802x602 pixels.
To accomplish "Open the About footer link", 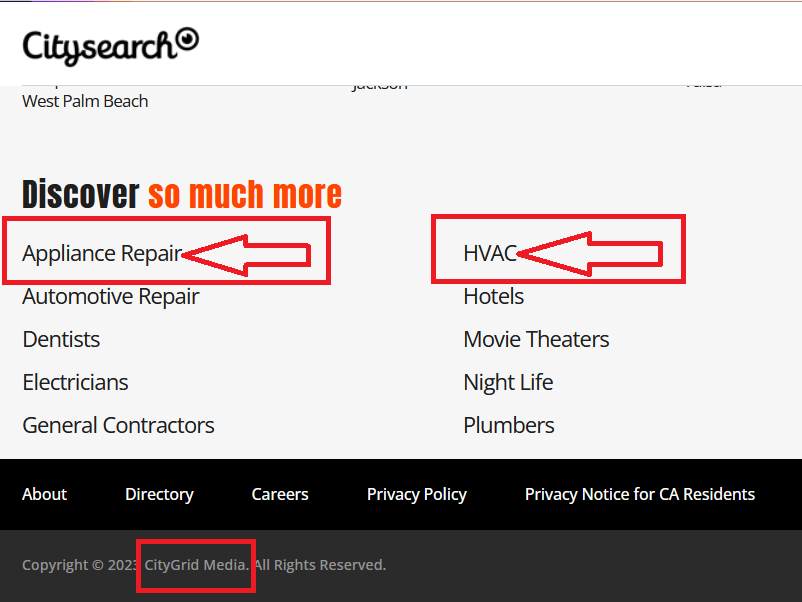I will pyautogui.click(x=44, y=494).
